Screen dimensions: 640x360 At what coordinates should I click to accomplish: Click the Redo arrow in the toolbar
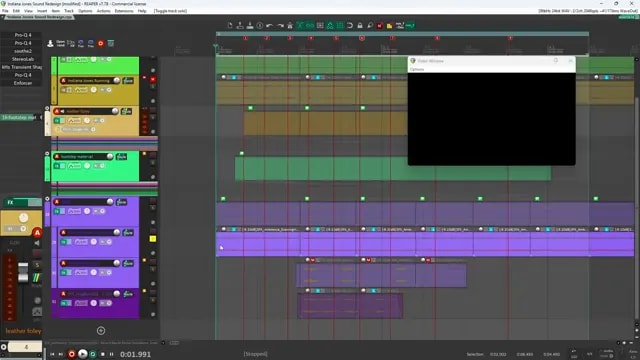[x=280, y=25]
